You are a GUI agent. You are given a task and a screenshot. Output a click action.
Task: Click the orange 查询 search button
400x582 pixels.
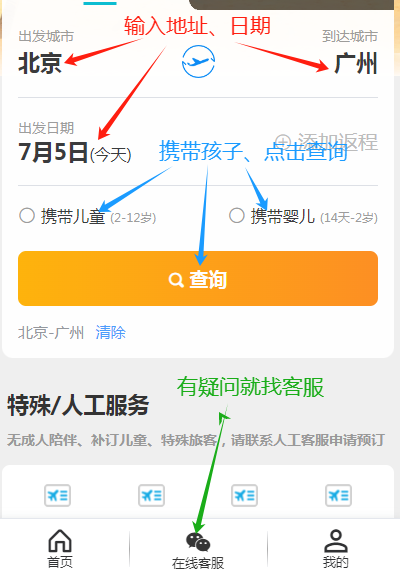(198, 278)
